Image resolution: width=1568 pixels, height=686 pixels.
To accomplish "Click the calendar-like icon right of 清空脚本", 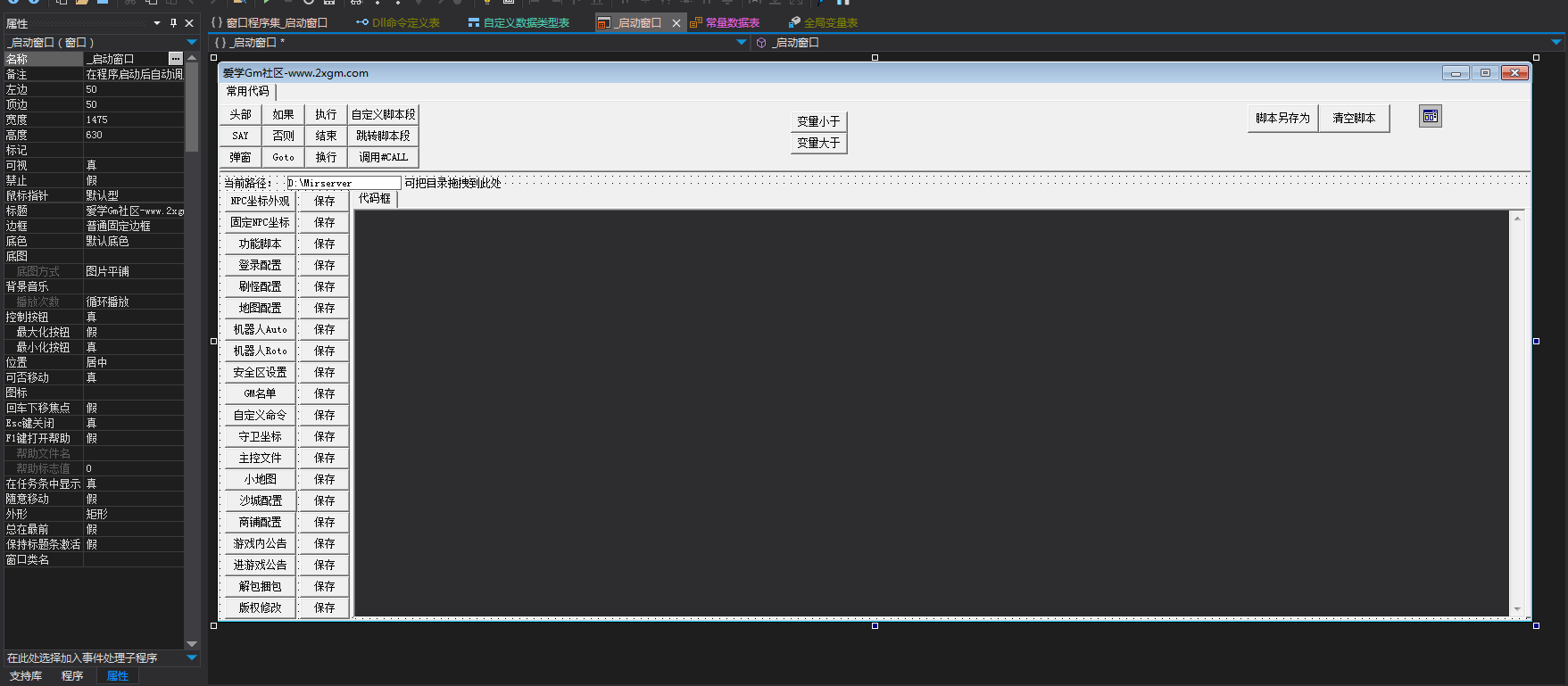I will coord(1431,117).
